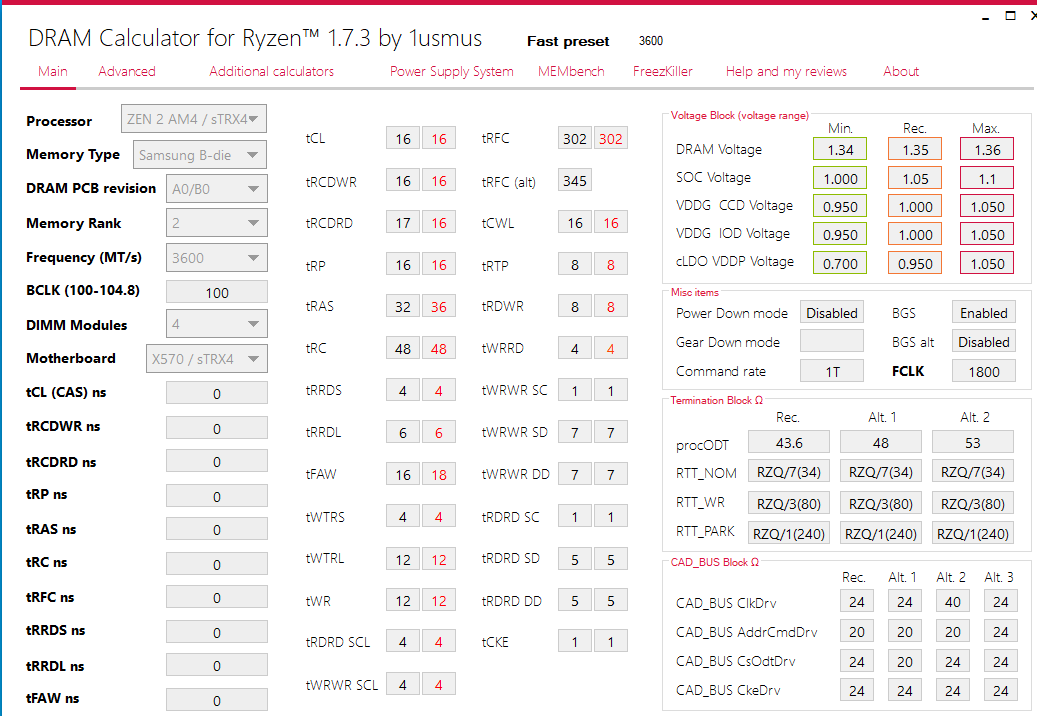Open Help and my reviews tab
Screen dimensions: 1037x716
786,71
